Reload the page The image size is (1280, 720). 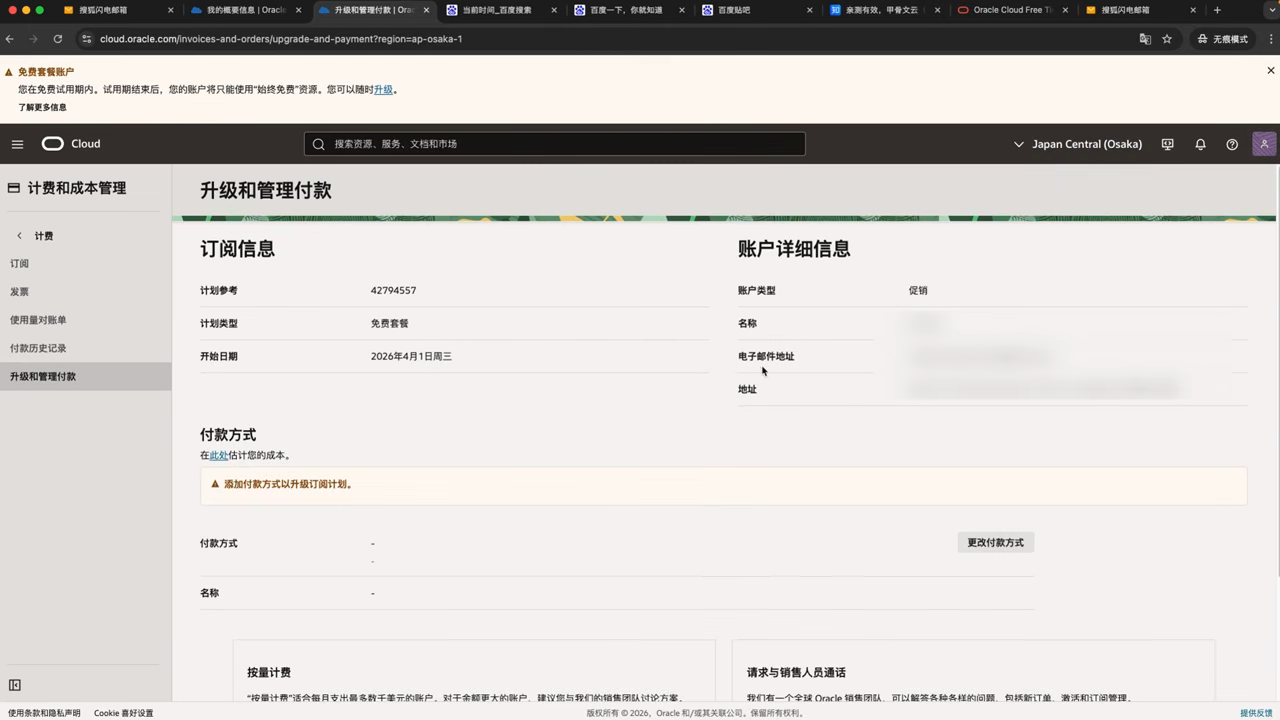[58, 39]
